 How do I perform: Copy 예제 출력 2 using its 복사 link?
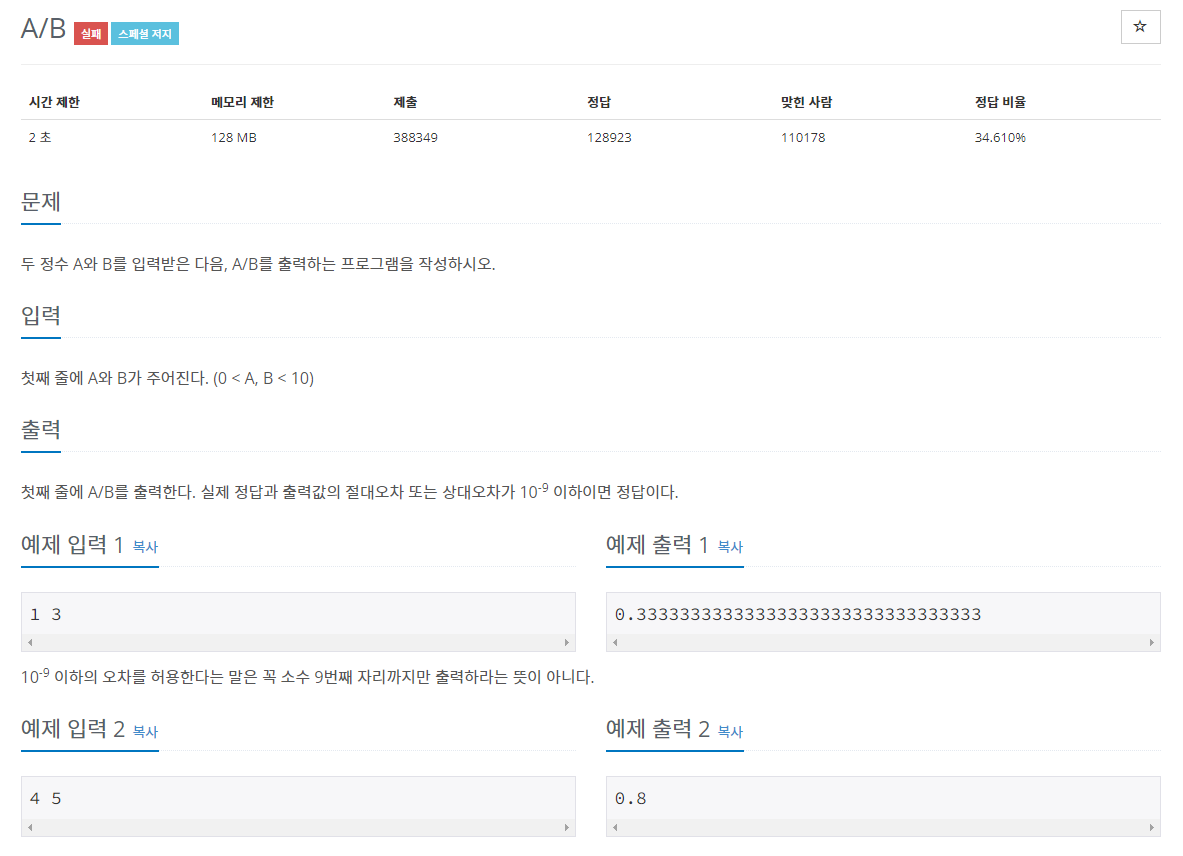[x=730, y=732]
